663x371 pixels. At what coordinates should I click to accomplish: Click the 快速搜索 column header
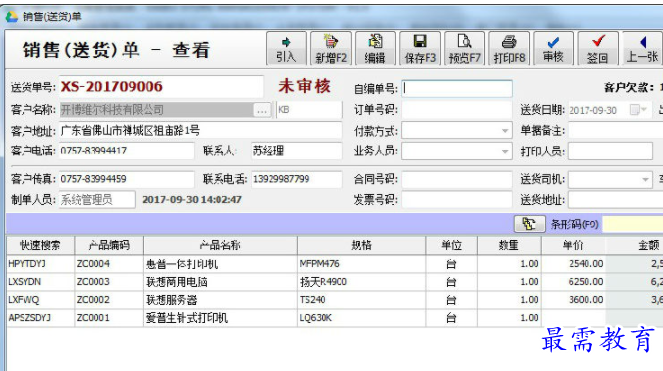tap(41, 245)
